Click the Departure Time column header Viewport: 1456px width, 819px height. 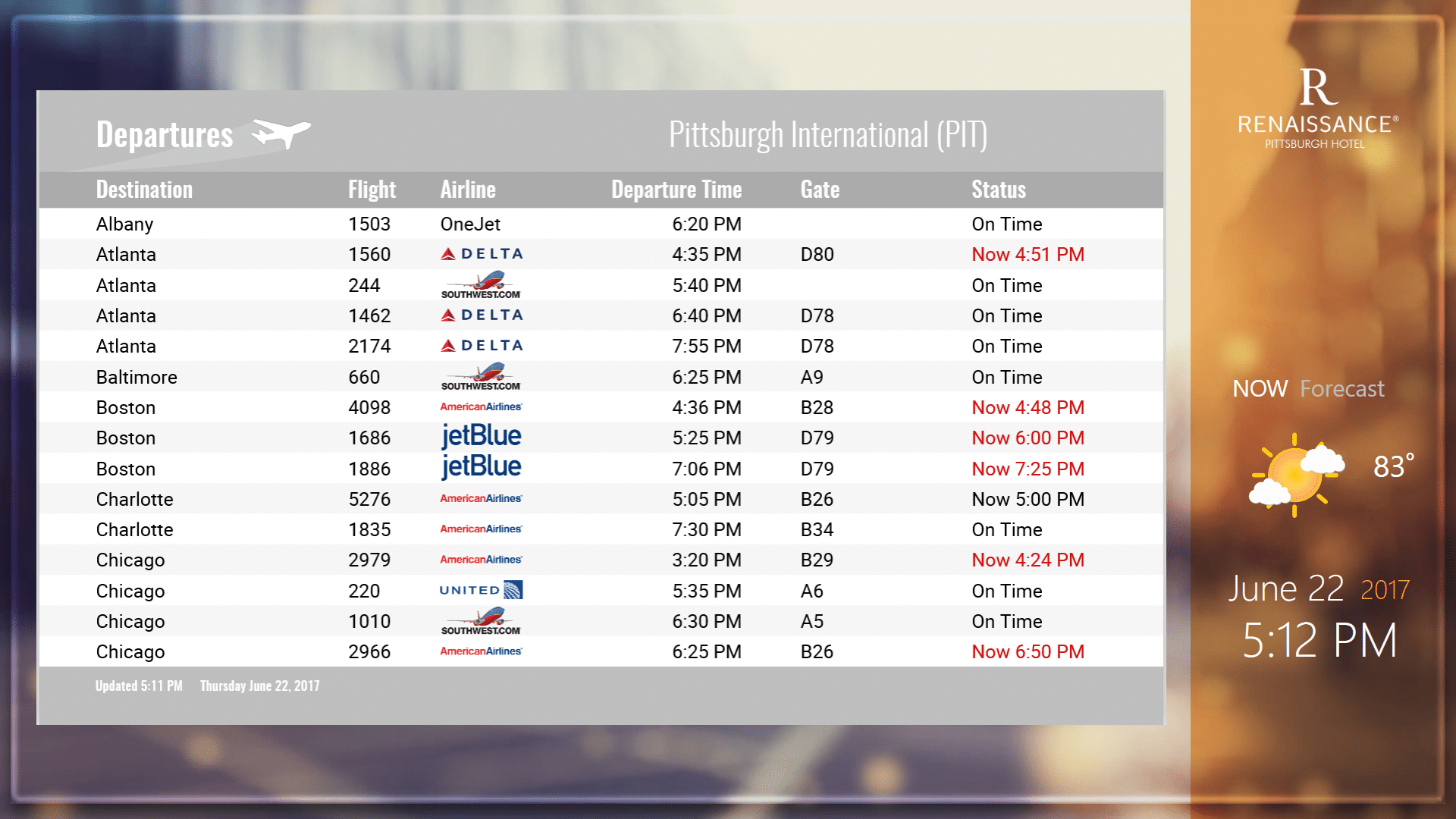pos(676,190)
